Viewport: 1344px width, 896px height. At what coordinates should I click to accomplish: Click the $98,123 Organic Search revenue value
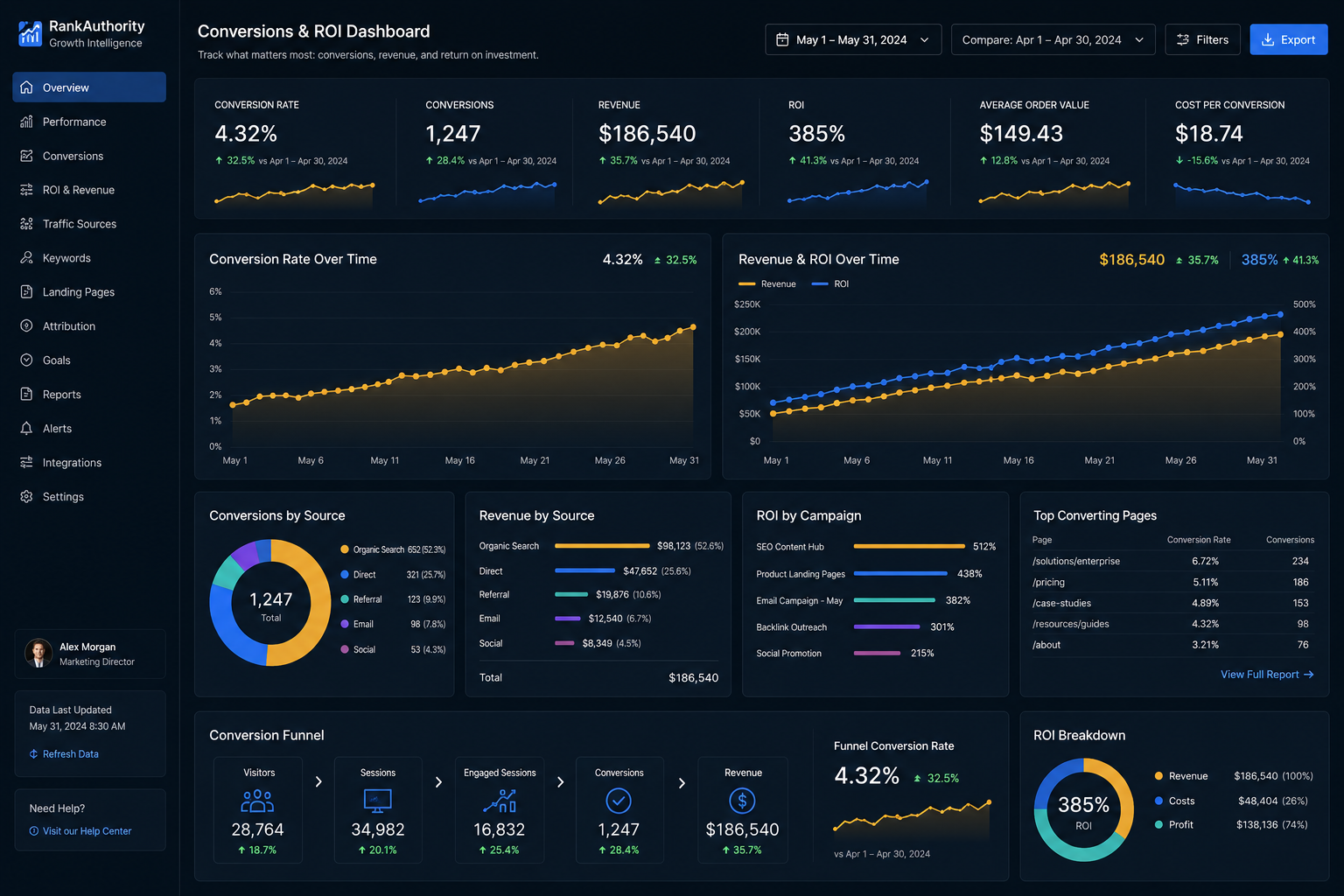point(674,546)
